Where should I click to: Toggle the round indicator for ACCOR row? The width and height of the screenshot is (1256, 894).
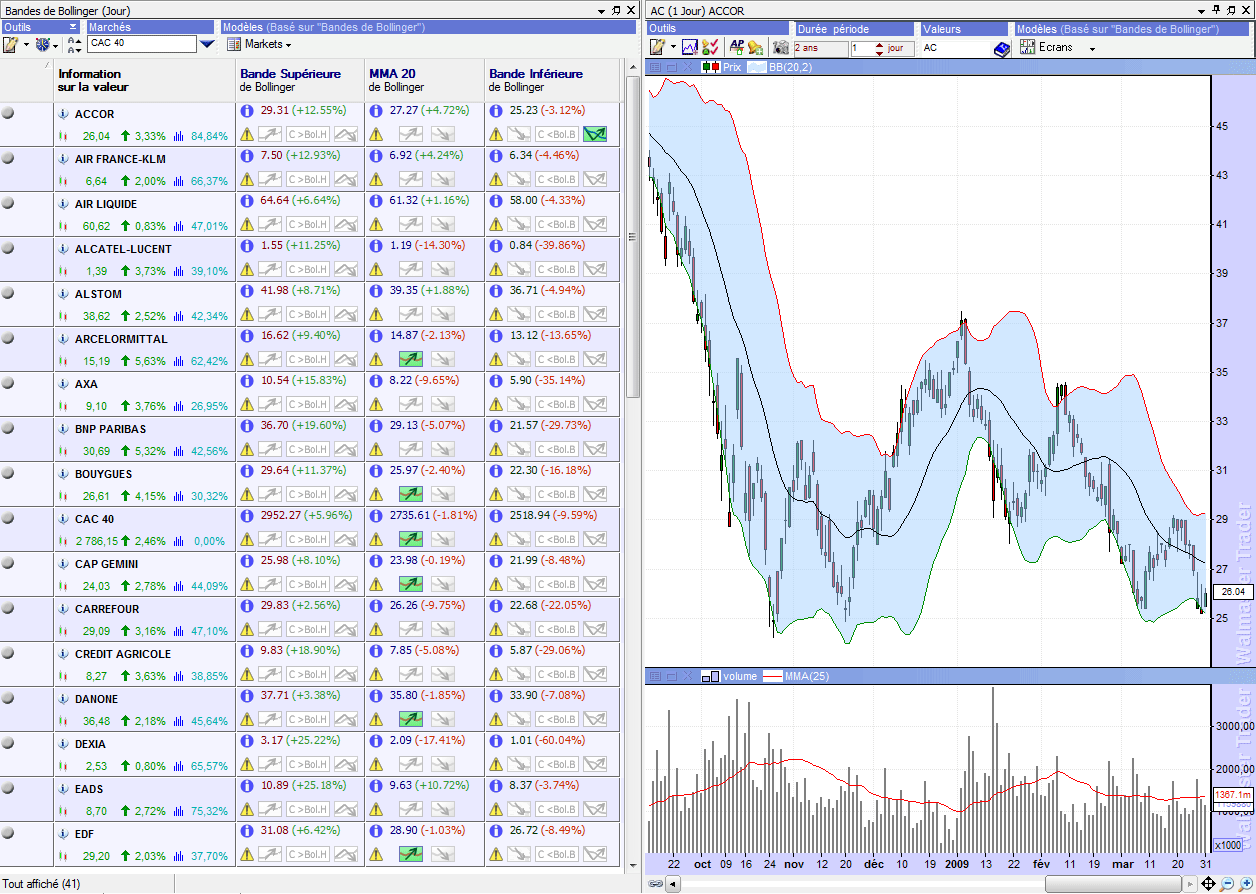(8, 113)
